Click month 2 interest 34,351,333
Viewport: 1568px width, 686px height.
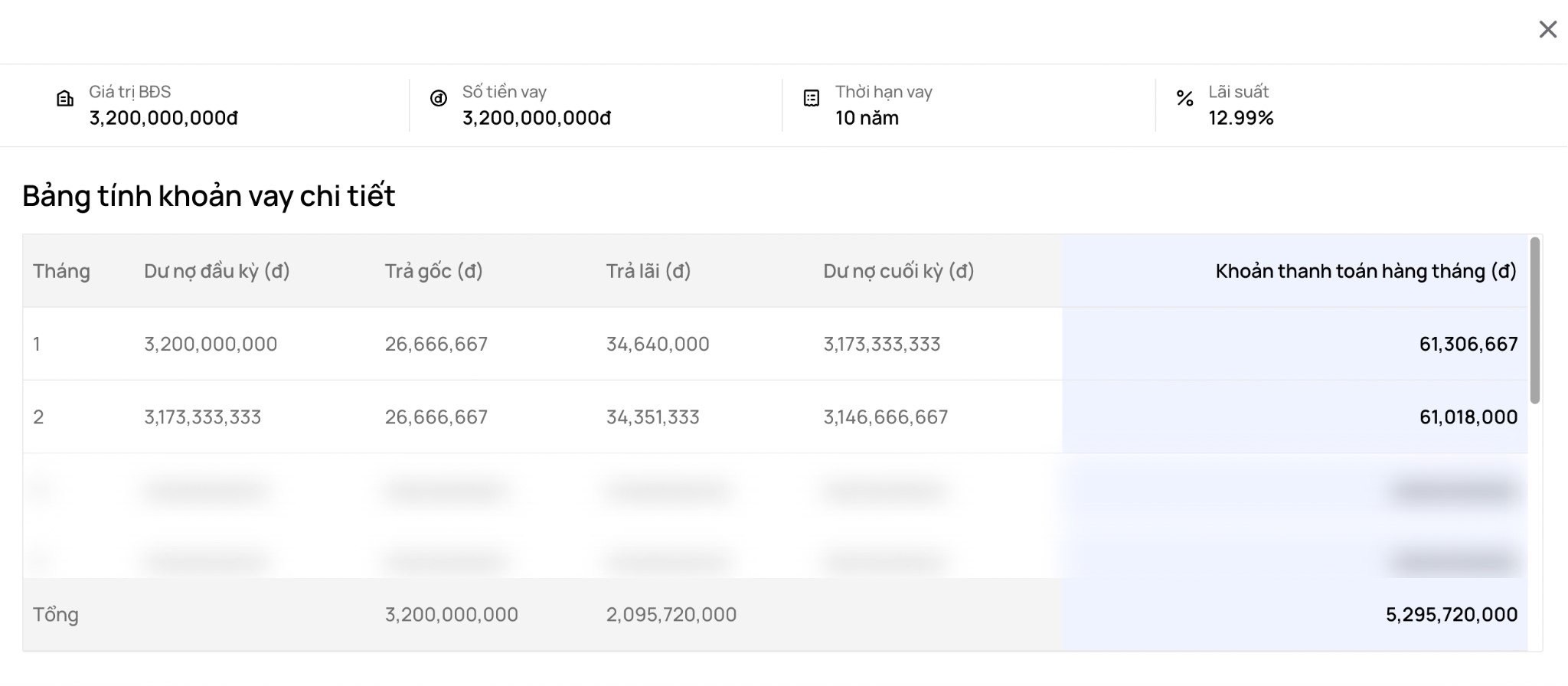(x=653, y=416)
